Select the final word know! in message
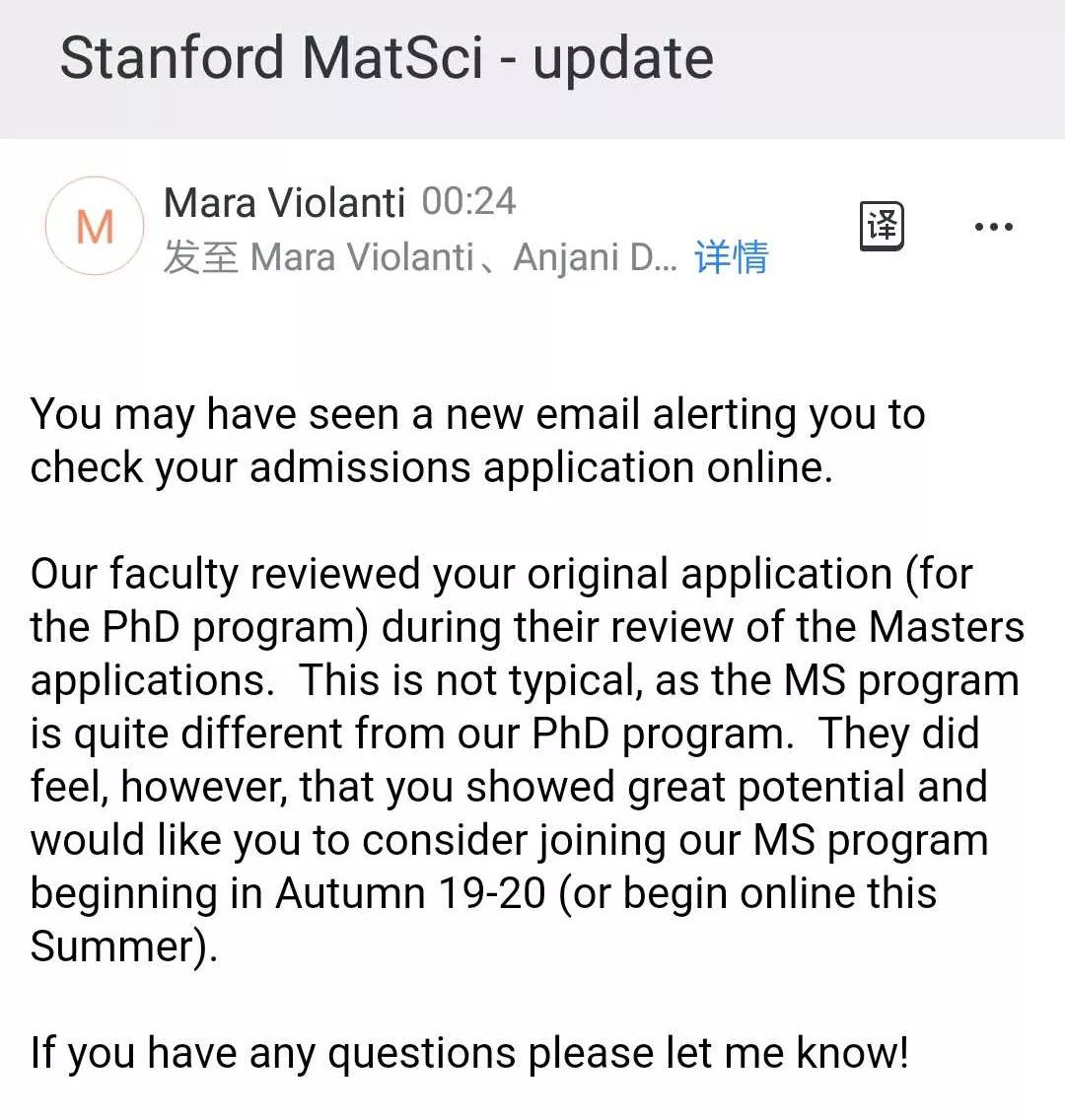Image resolution: width=1065 pixels, height=1120 pixels. (x=852, y=1052)
